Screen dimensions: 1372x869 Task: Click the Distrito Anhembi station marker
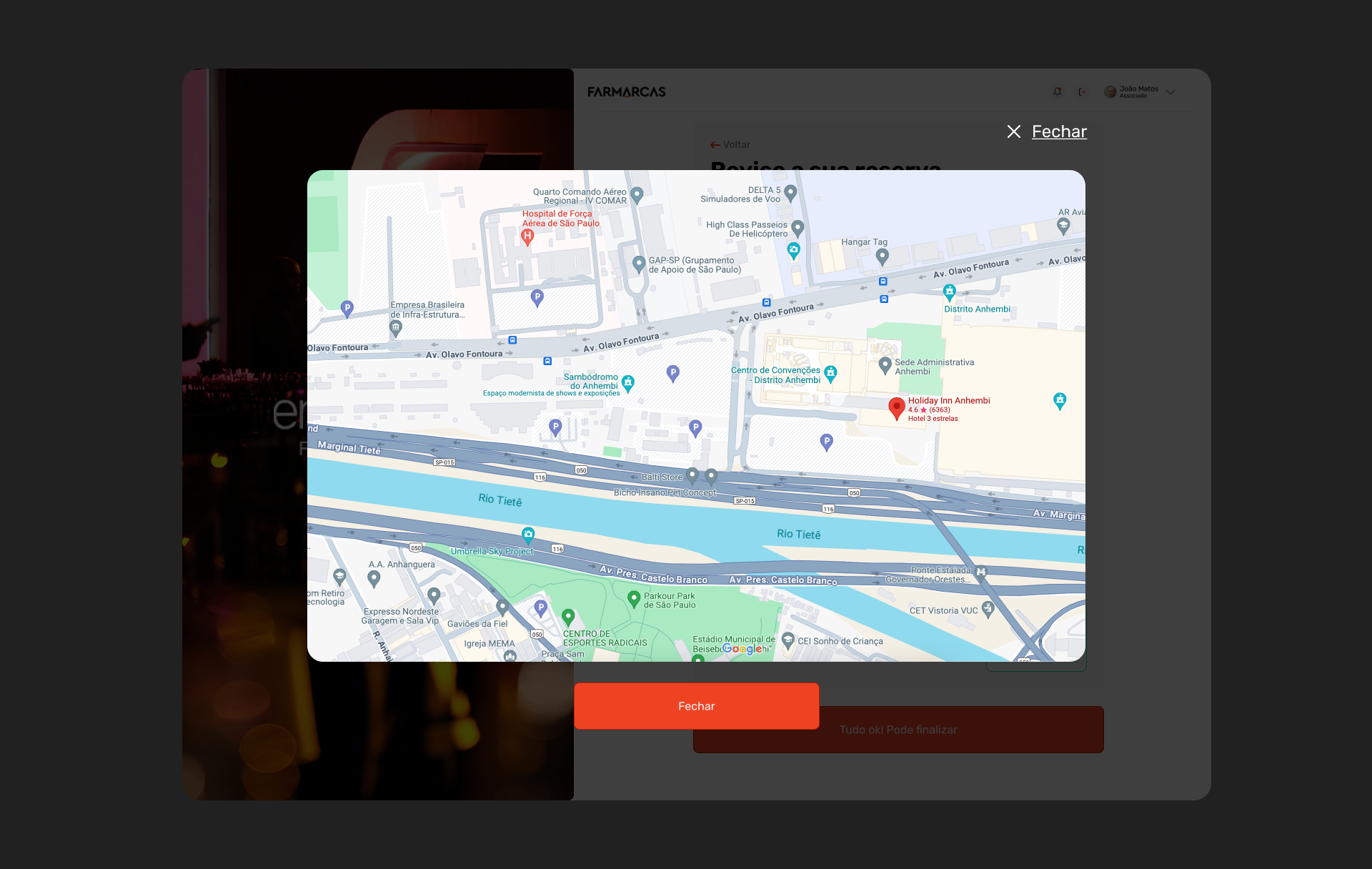coord(949,292)
